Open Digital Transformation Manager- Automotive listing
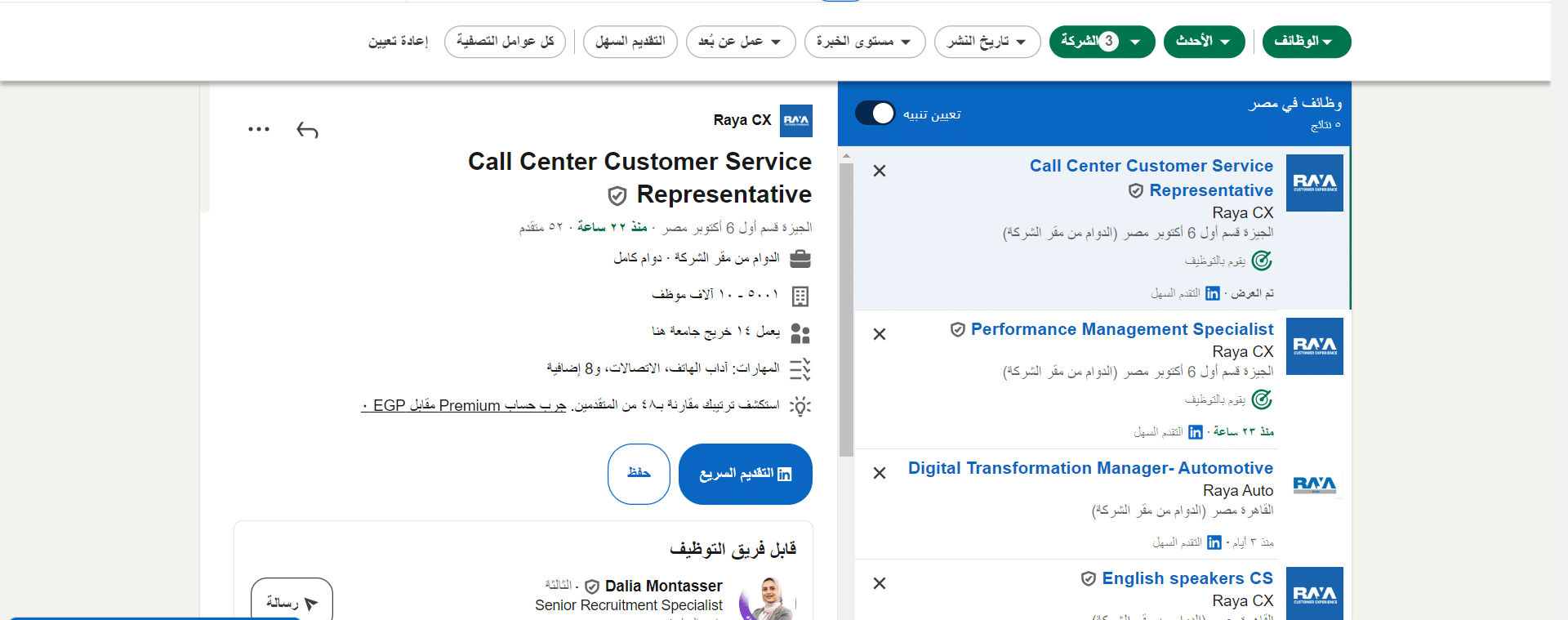1568x620 pixels. point(1090,468)
